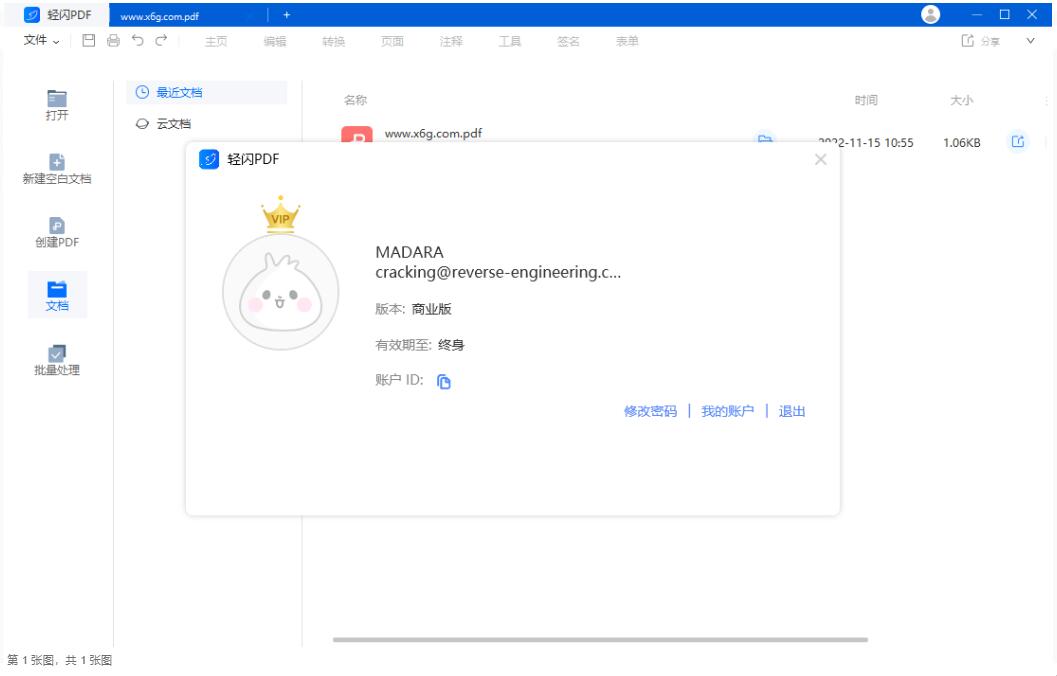Open the 我的账户 link

point(727,411)
